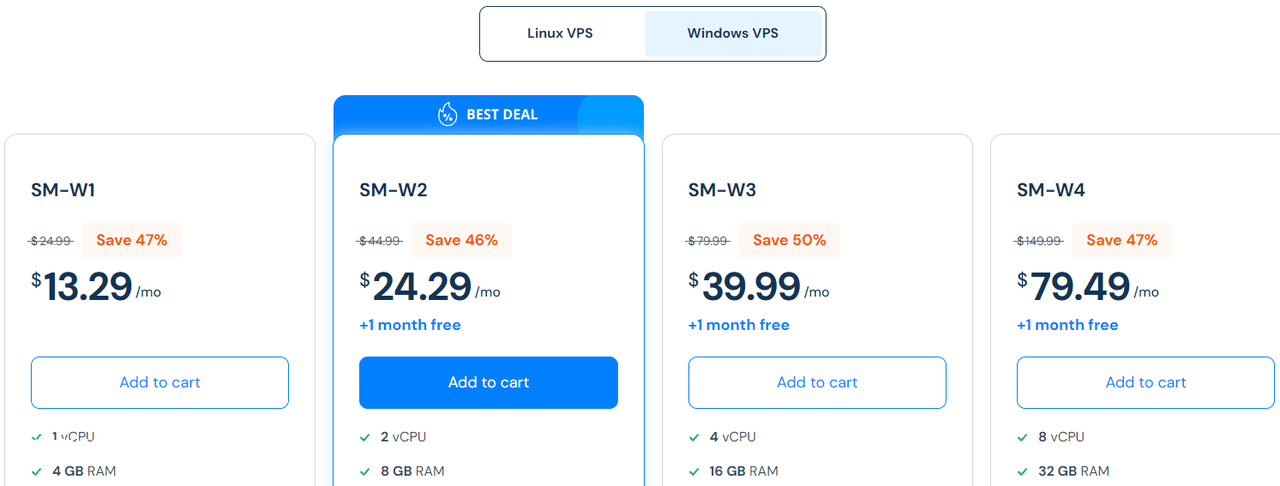The height and width of the screenshot is (486, 1280).
Task: Click green checkmark beside 8 vCPU
Action: (1023, 437)
